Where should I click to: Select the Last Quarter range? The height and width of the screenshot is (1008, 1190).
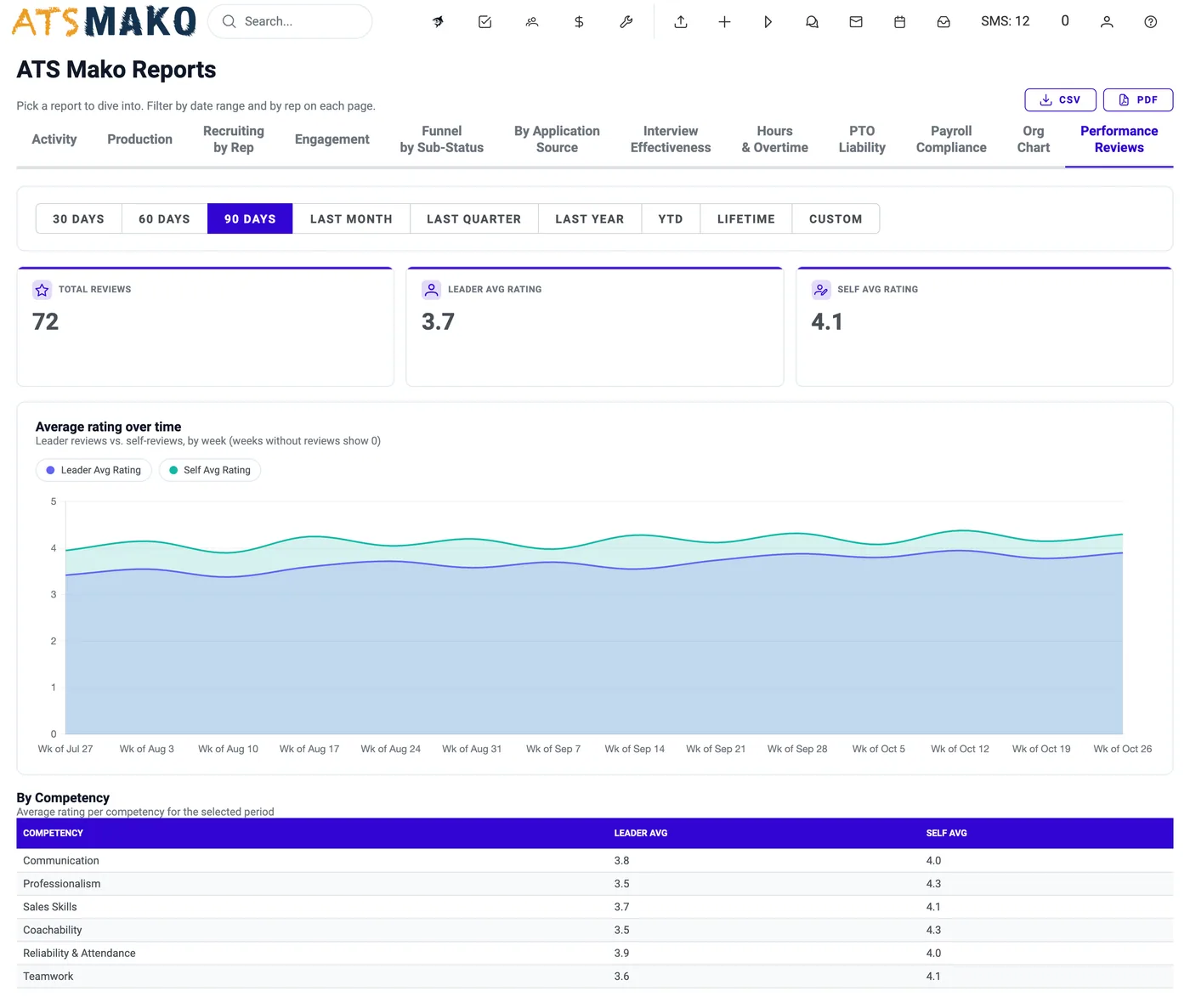click(473, 218)
